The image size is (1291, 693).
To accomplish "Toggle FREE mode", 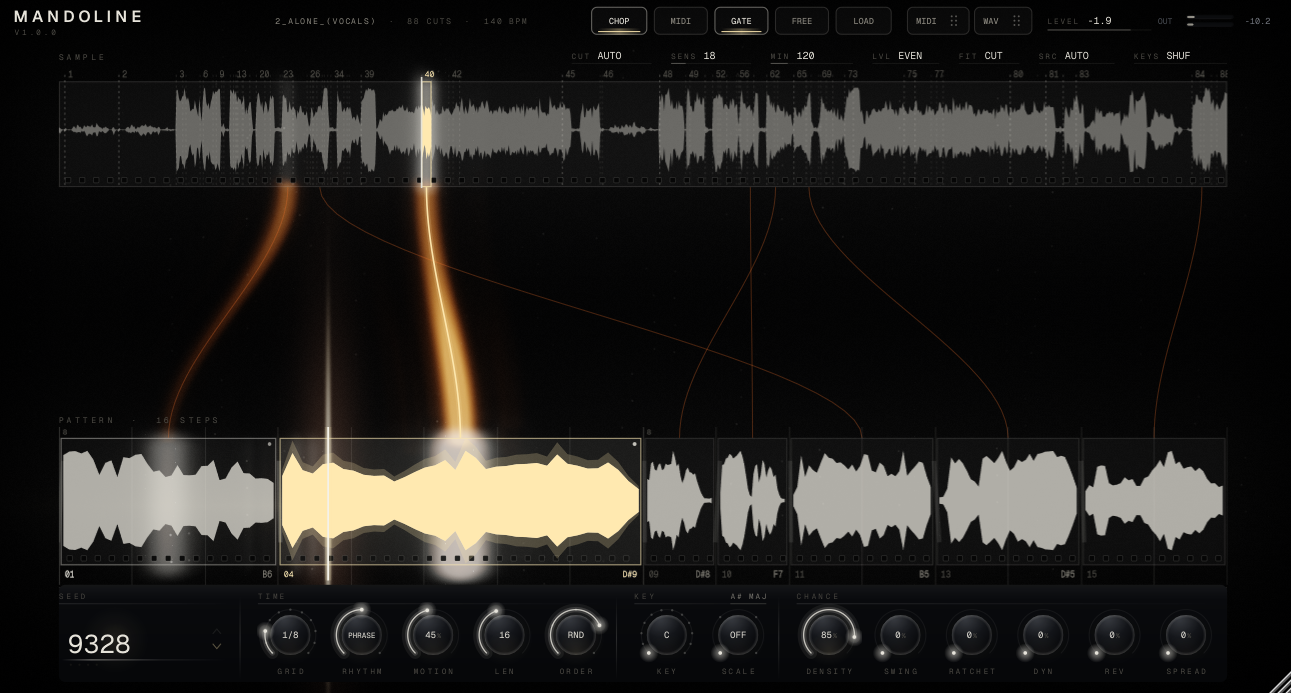I will coord(802,21).
